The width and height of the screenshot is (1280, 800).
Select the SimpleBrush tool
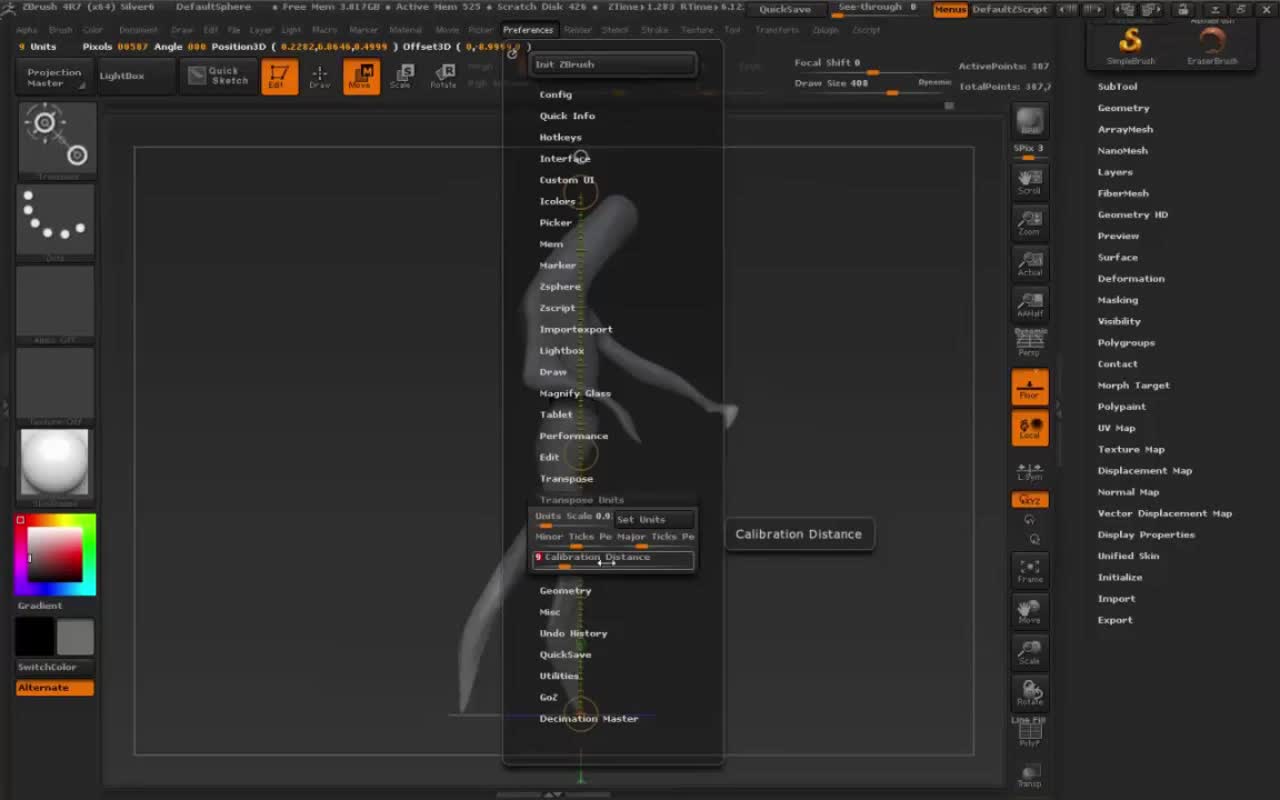pyautogui.click(x=1130, y=45)
